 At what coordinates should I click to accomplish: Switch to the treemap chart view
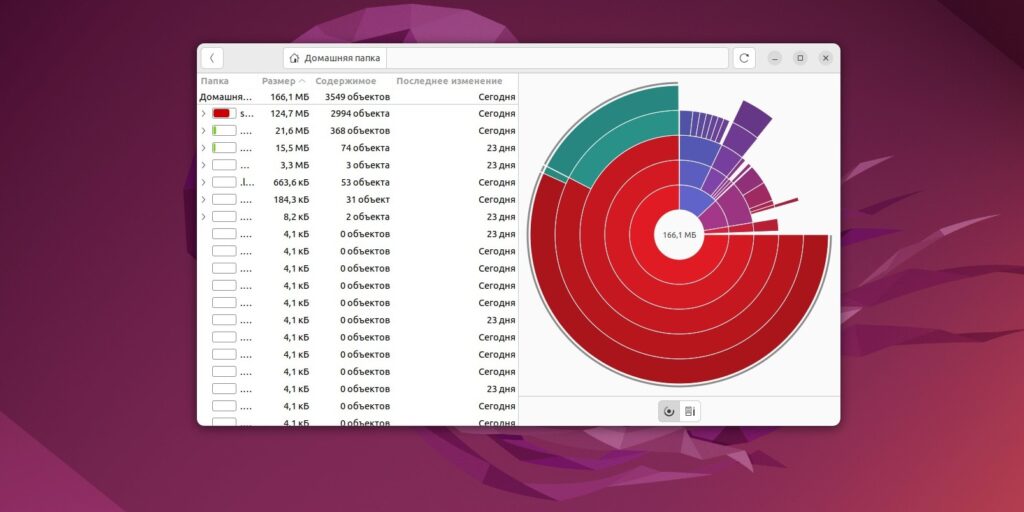click(x=690, y=411)
